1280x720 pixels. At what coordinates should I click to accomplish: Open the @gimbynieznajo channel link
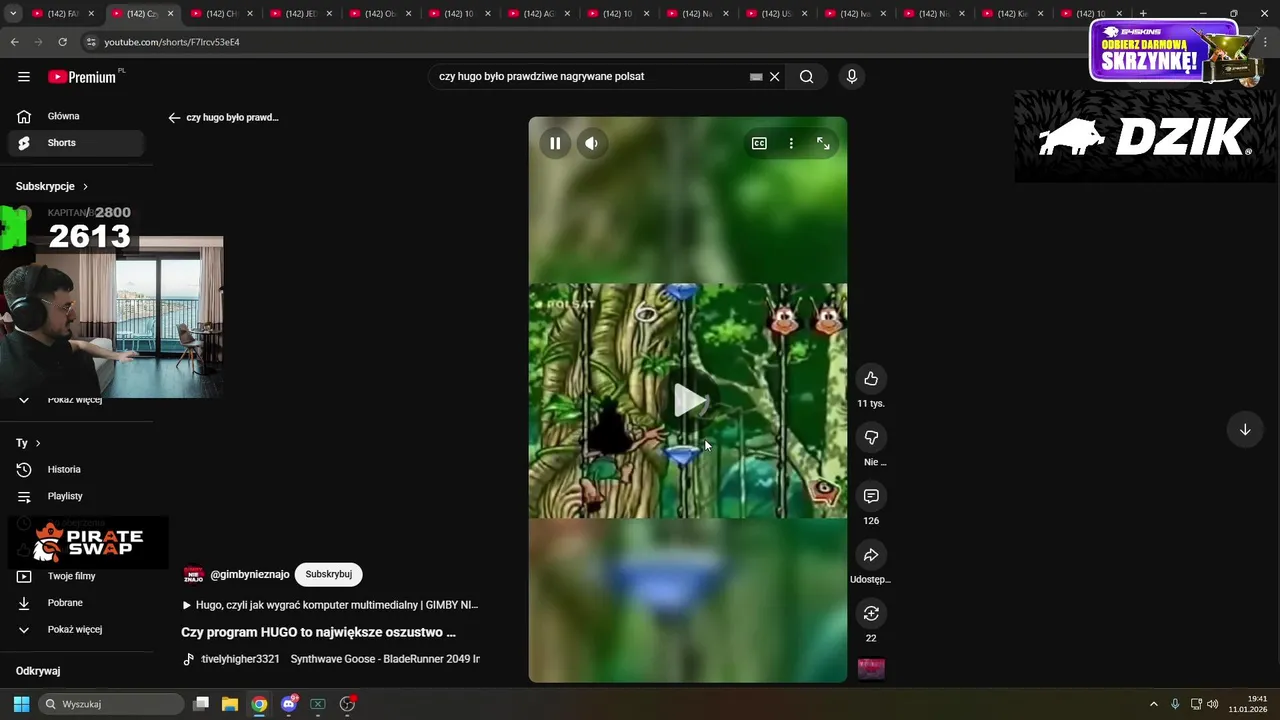(250, 574)
